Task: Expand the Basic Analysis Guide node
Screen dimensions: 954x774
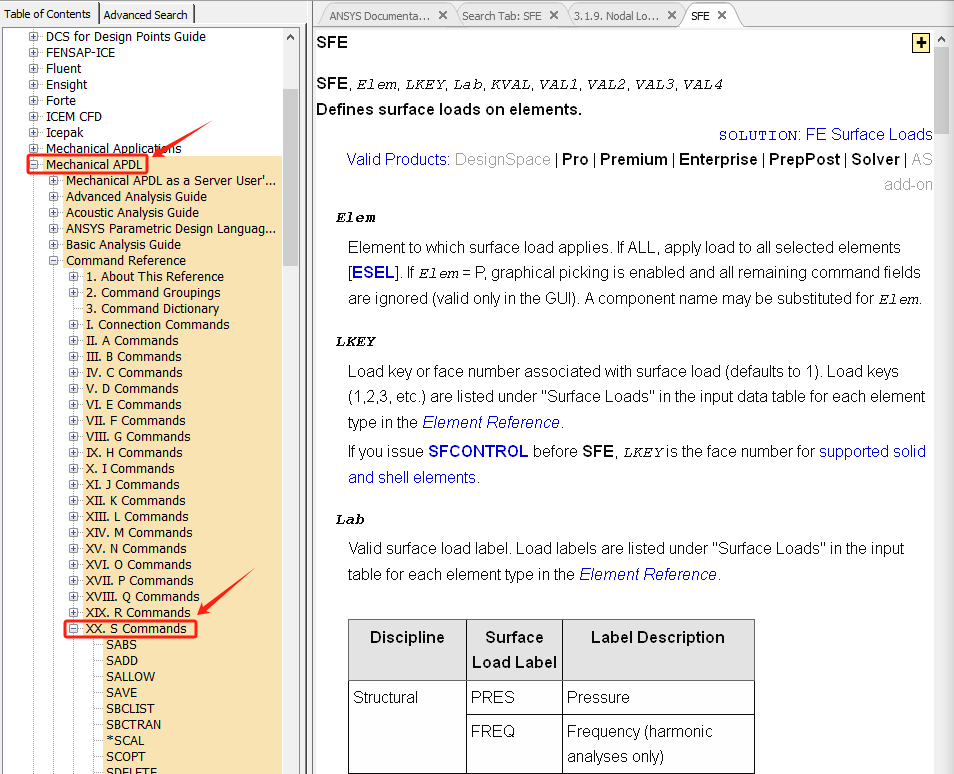Action: coord(54,245)
